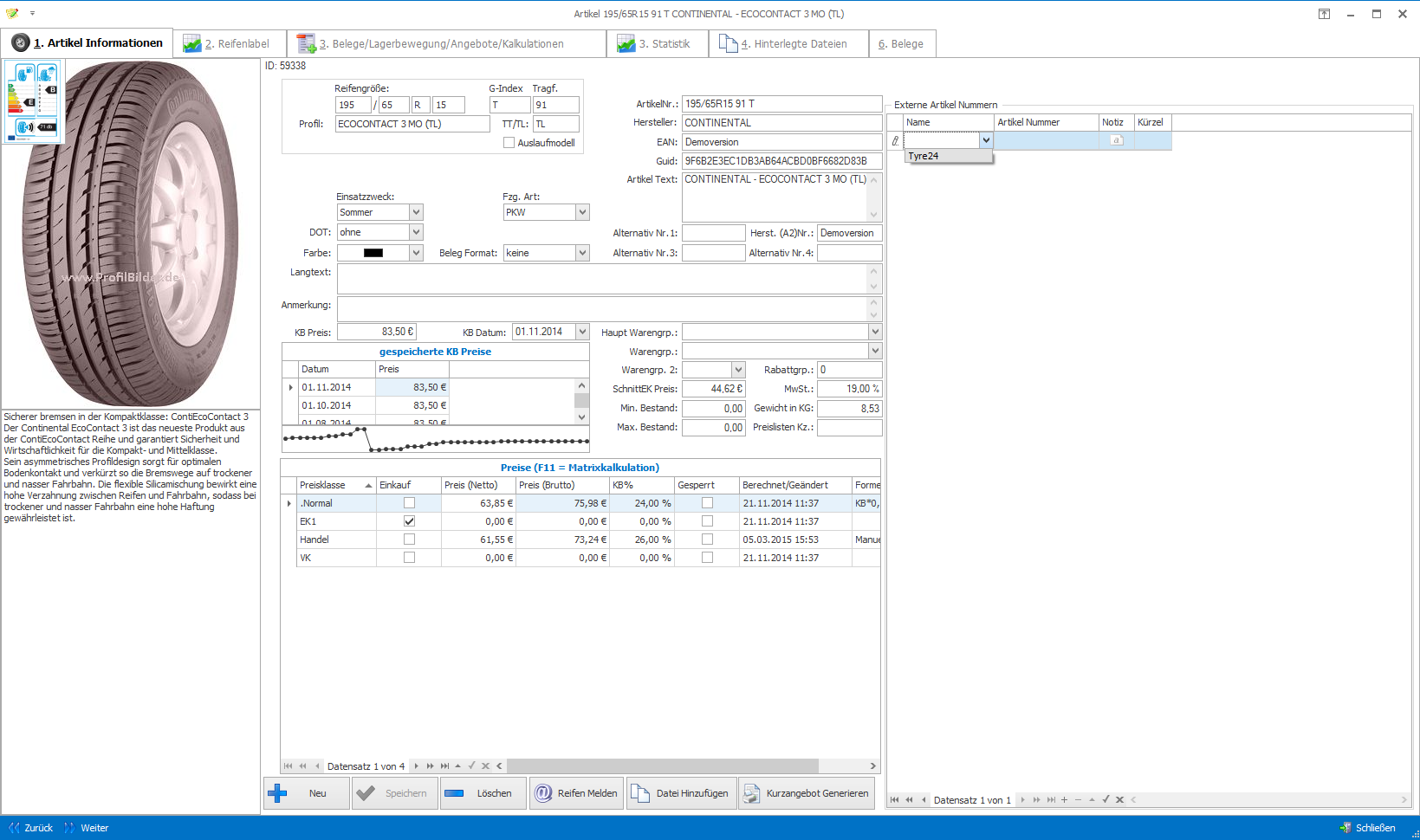The image size is (1420, 840).
Task: Click ribbon display options icon
Action: [x=1324, y=14]
